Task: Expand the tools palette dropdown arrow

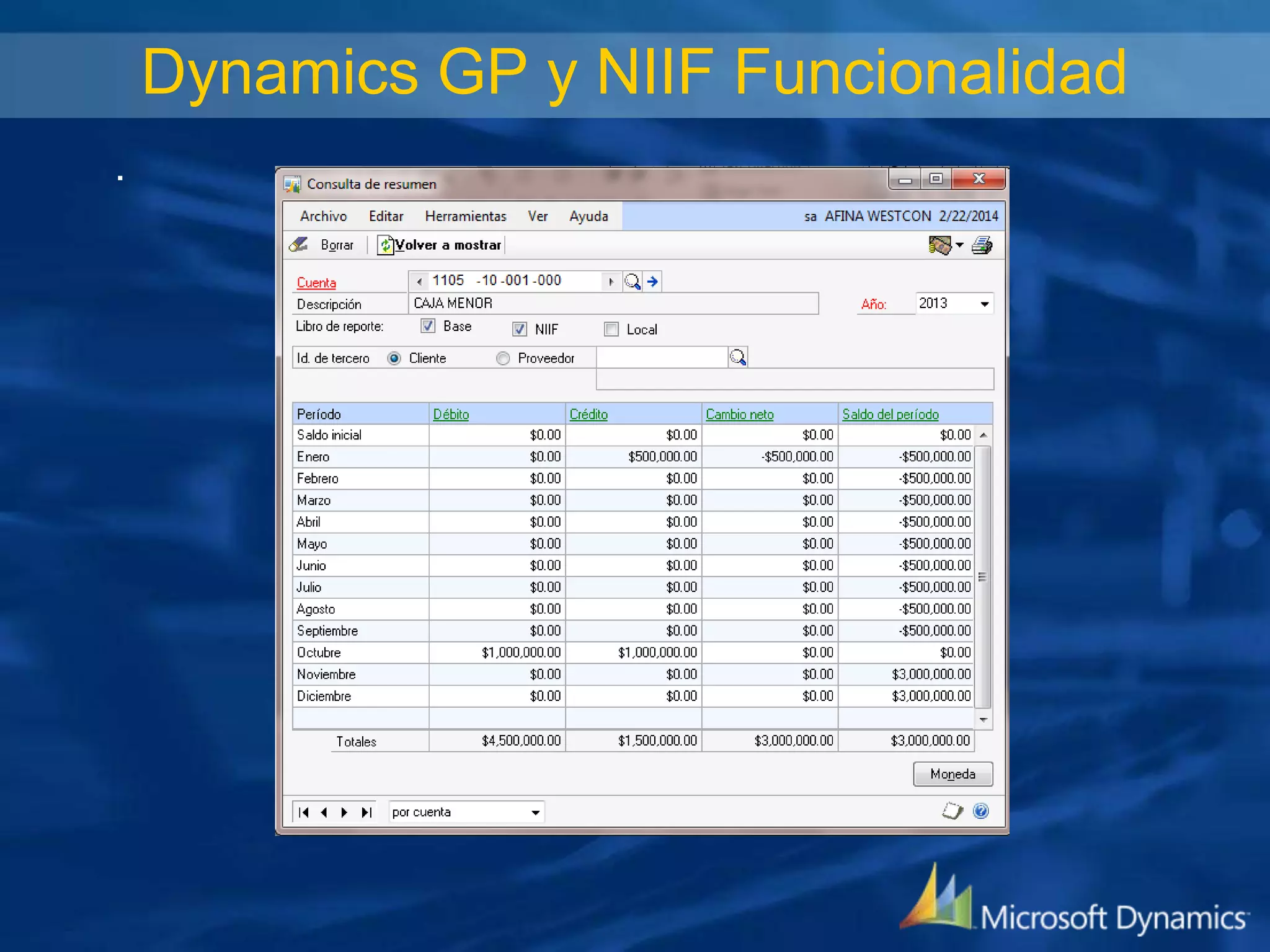Action: coord(959,245)
